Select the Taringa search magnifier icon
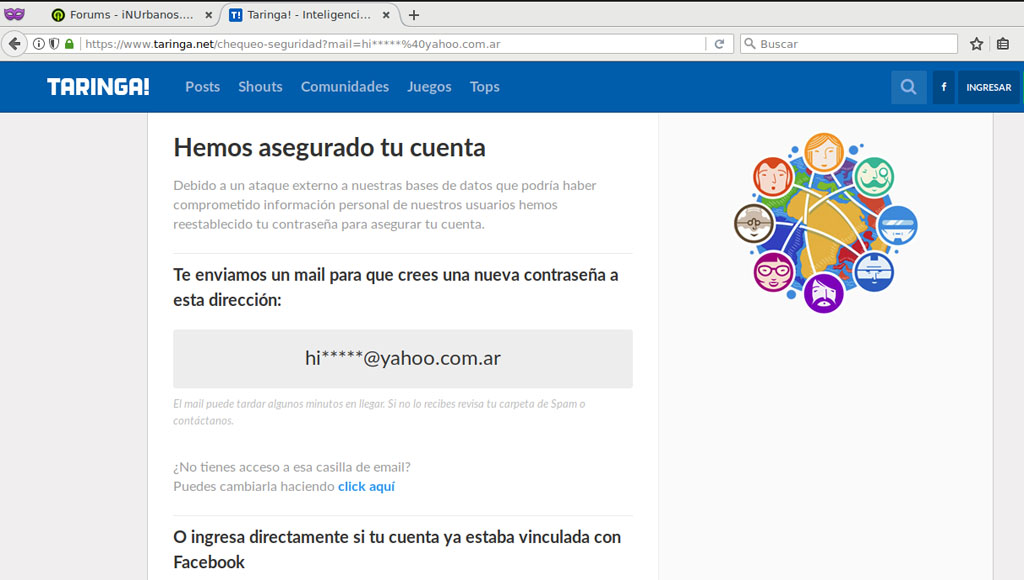1024x580 pixels. click(x=908, y=87)
